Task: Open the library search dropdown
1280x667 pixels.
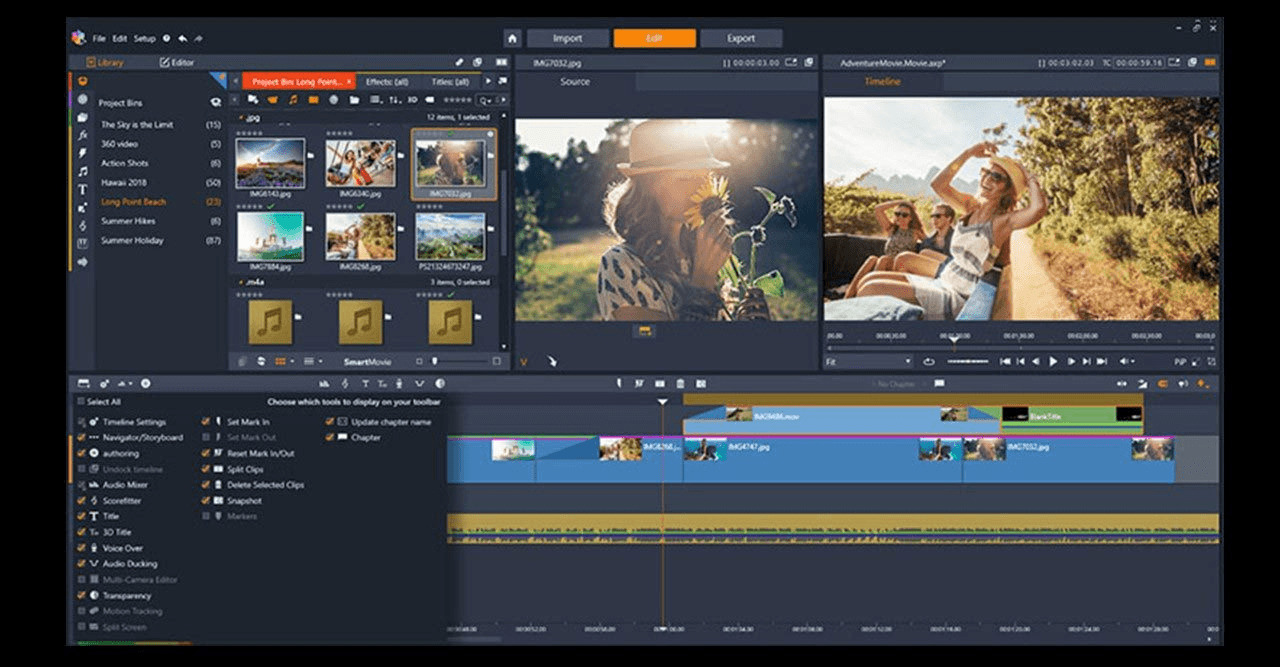Action: point(488,100)
